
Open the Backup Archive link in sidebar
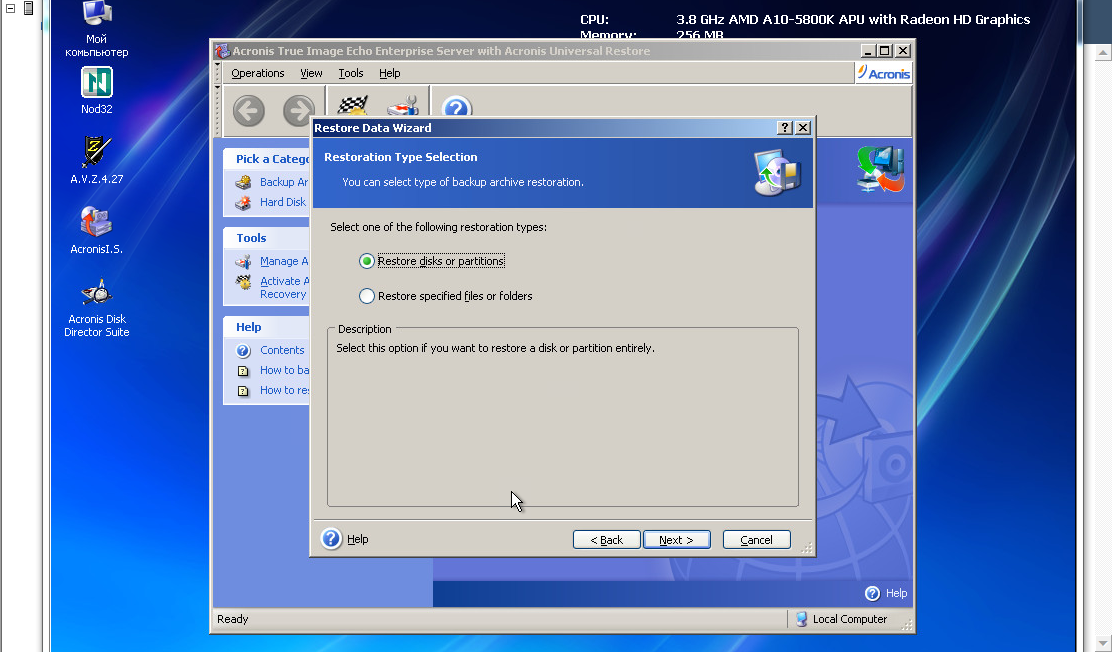pyautogui.click(x=284, y=182)
